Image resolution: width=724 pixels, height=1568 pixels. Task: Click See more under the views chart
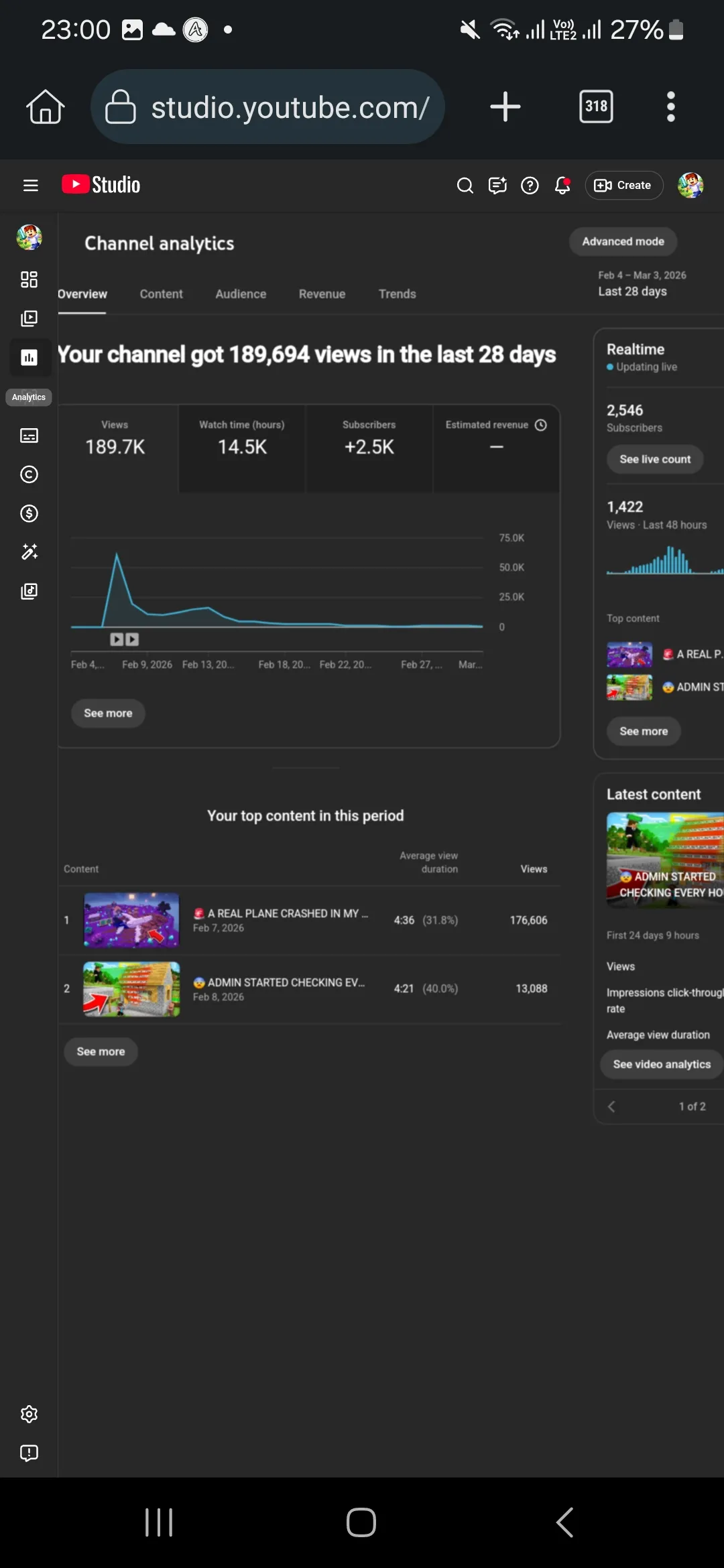[108, 713]
